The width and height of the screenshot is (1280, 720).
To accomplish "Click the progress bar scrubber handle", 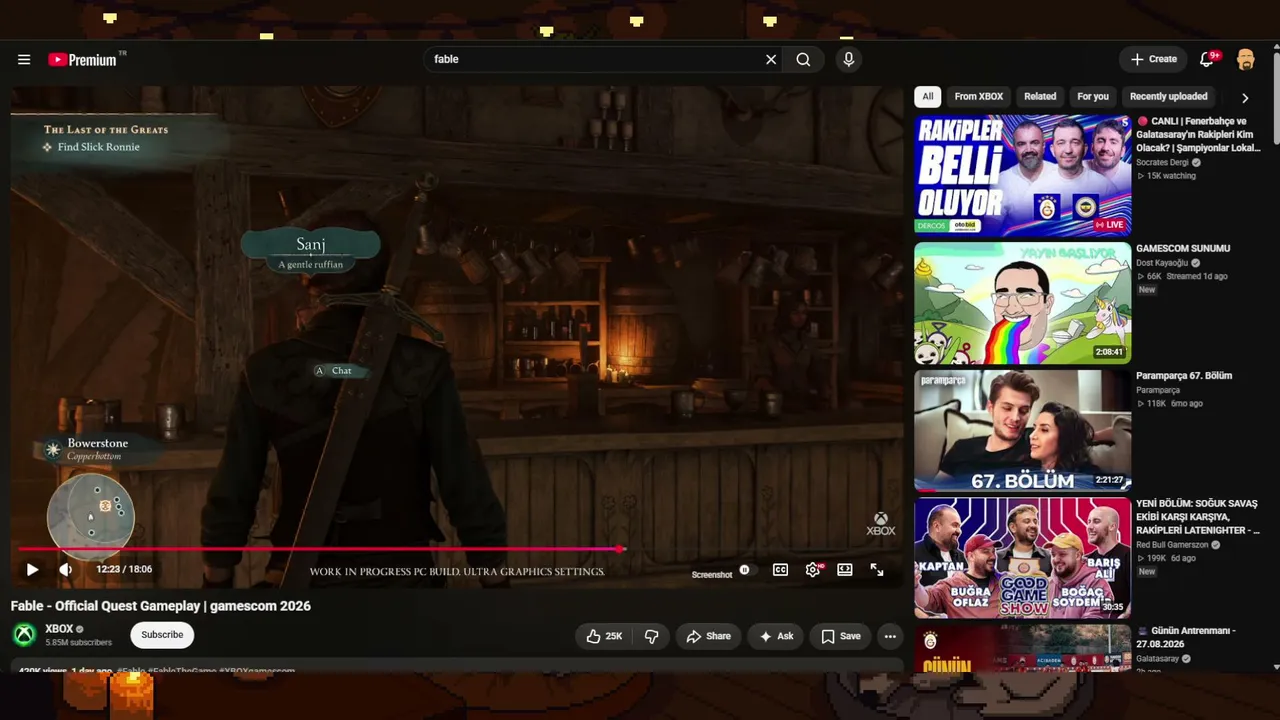I will coord(621,549).
